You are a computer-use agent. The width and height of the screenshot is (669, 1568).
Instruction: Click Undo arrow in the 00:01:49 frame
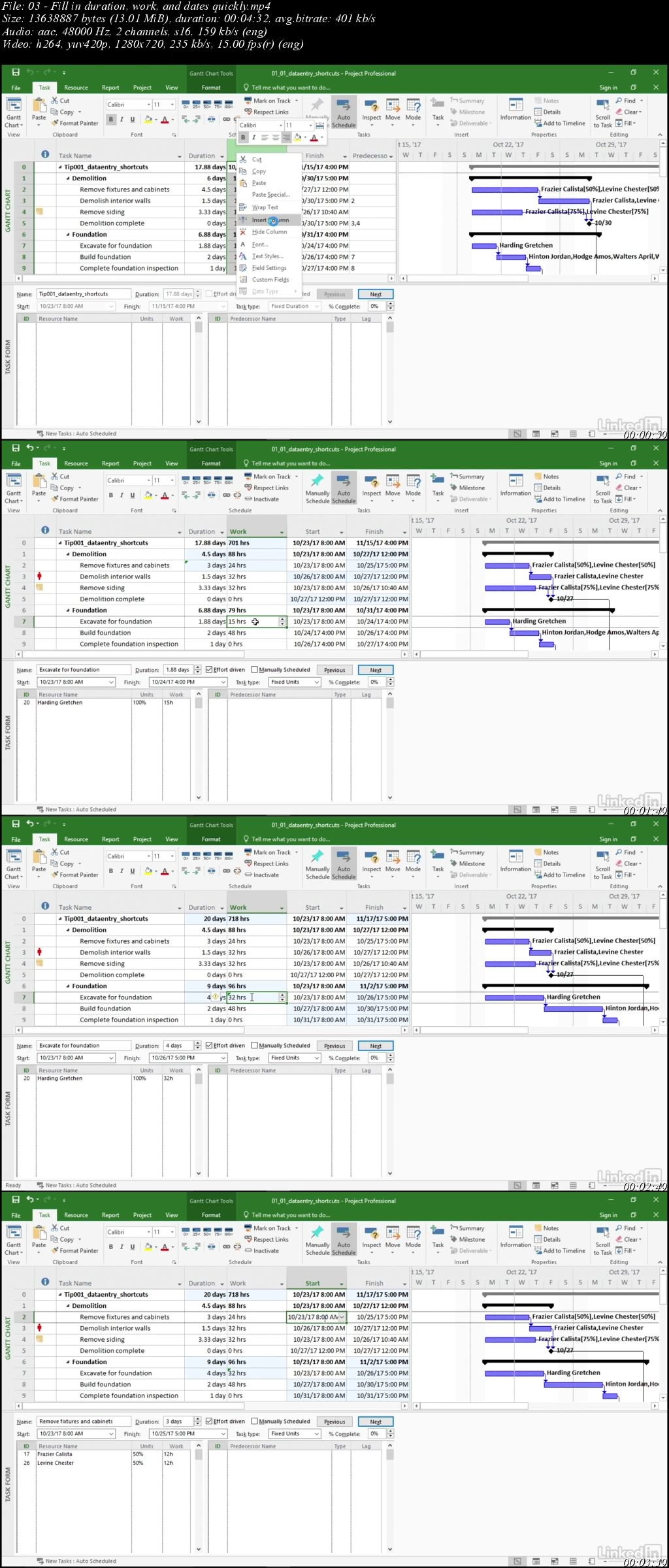tap(30, 448)
